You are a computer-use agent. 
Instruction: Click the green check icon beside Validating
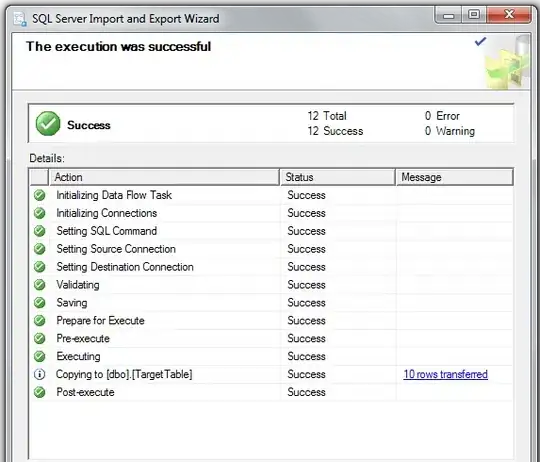40,285
